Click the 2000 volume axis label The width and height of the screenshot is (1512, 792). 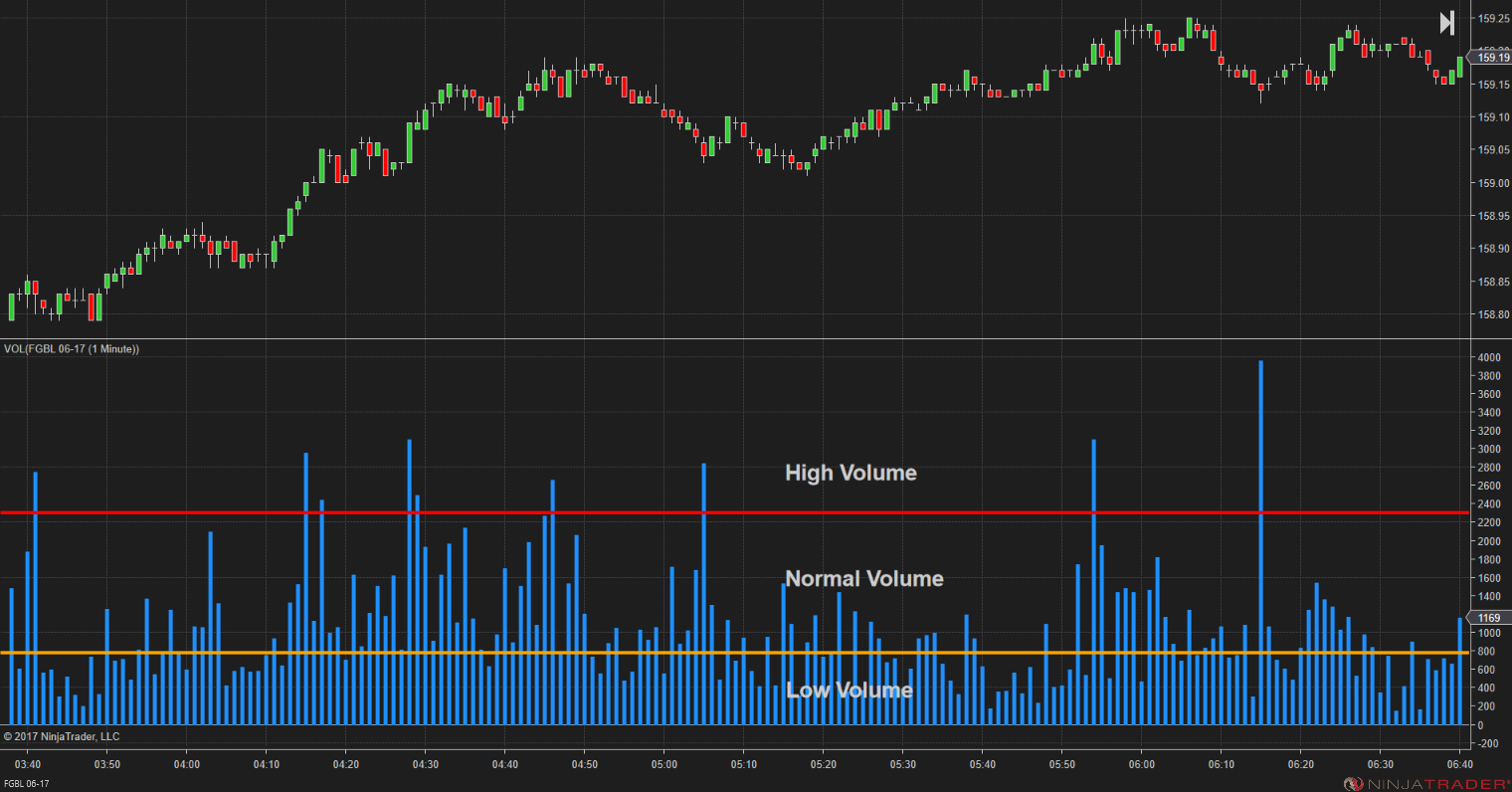pos(1489,541)
